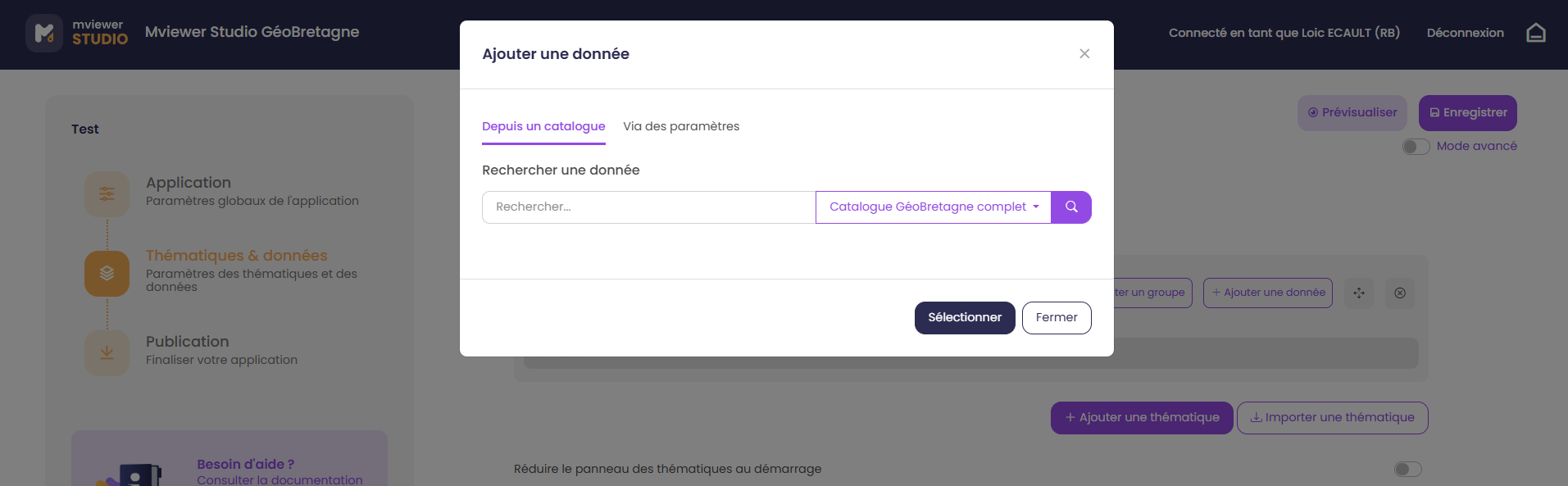The height and width of the screenshot is (486, 1568).
Task: Click the Déconnexion link
Action: (x=1466, y=33)
